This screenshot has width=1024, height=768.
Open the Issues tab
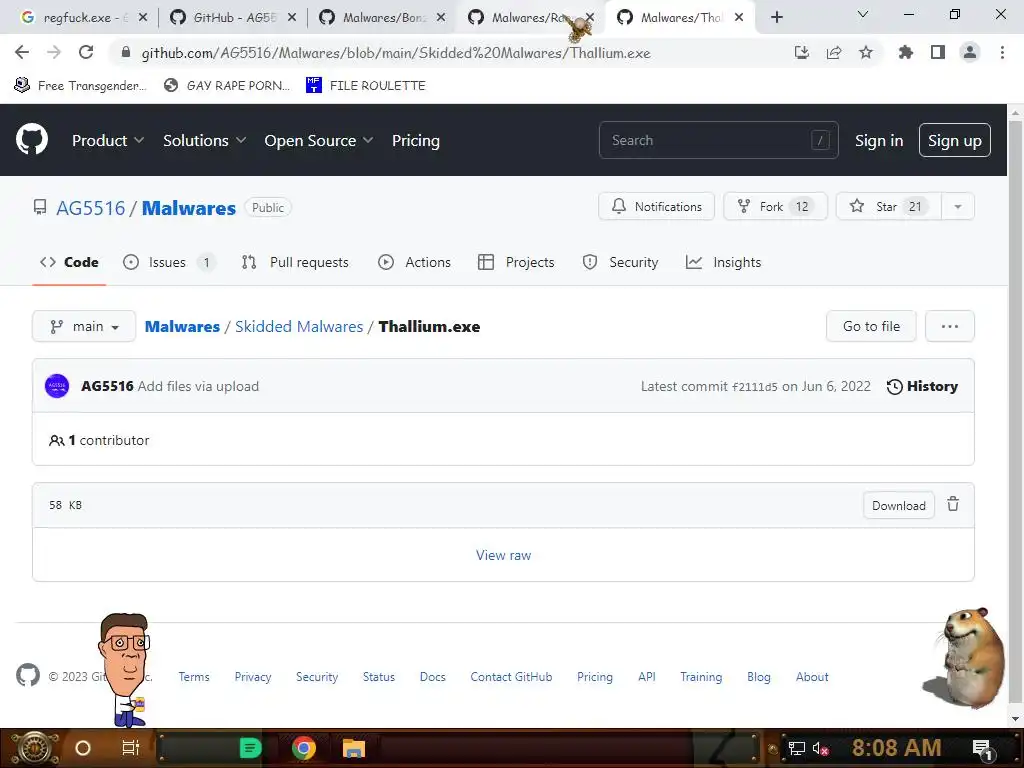169,262
